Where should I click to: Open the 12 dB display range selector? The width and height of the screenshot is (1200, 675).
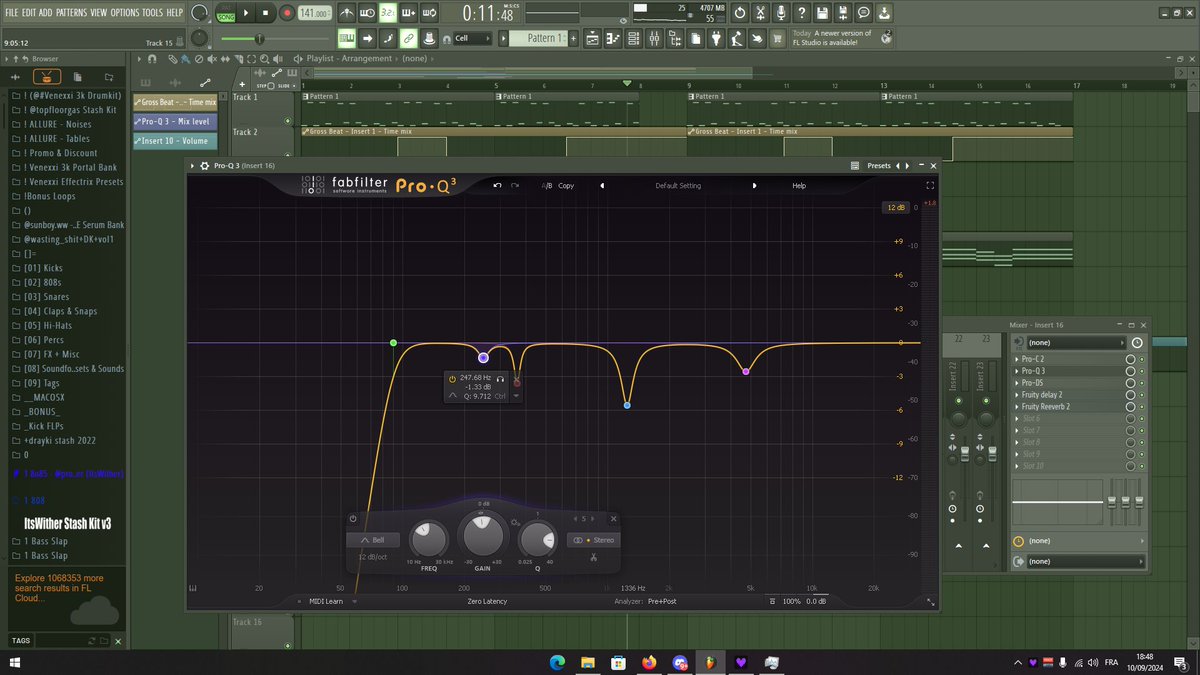coord(894,207)
